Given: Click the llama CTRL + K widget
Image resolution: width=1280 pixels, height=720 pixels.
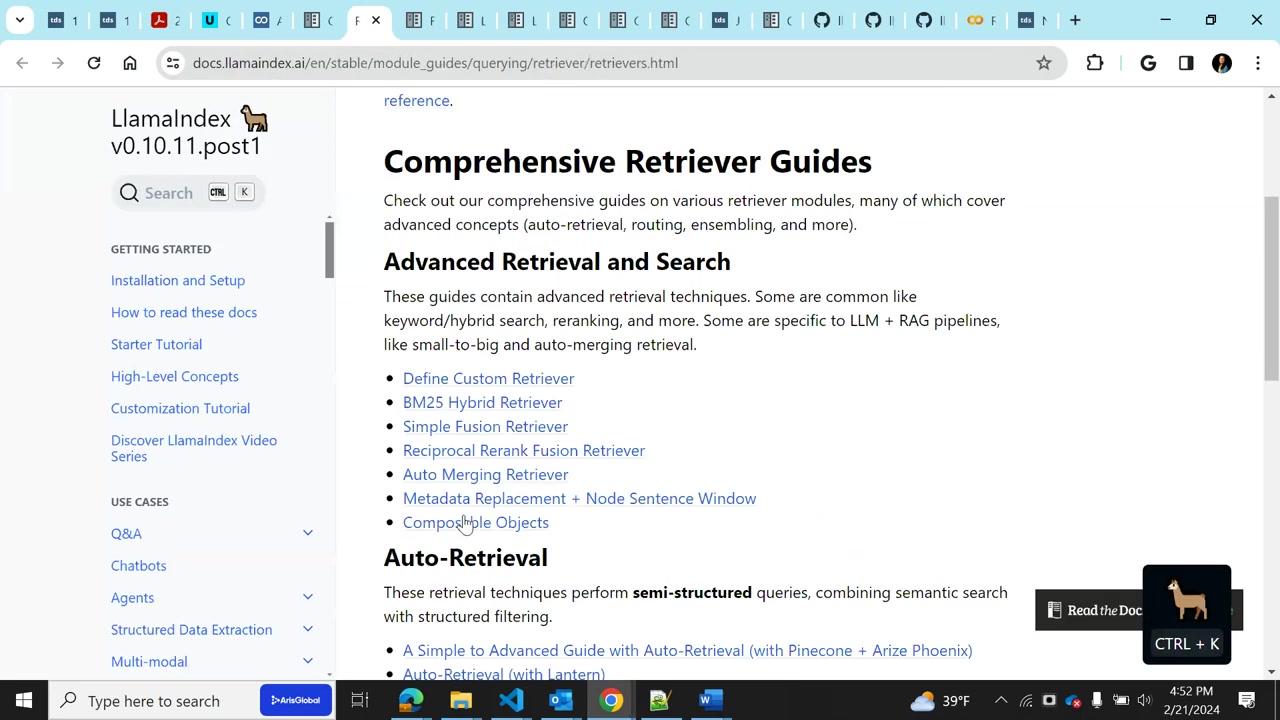Looking at the screenshot, I should pos(1187,614).
